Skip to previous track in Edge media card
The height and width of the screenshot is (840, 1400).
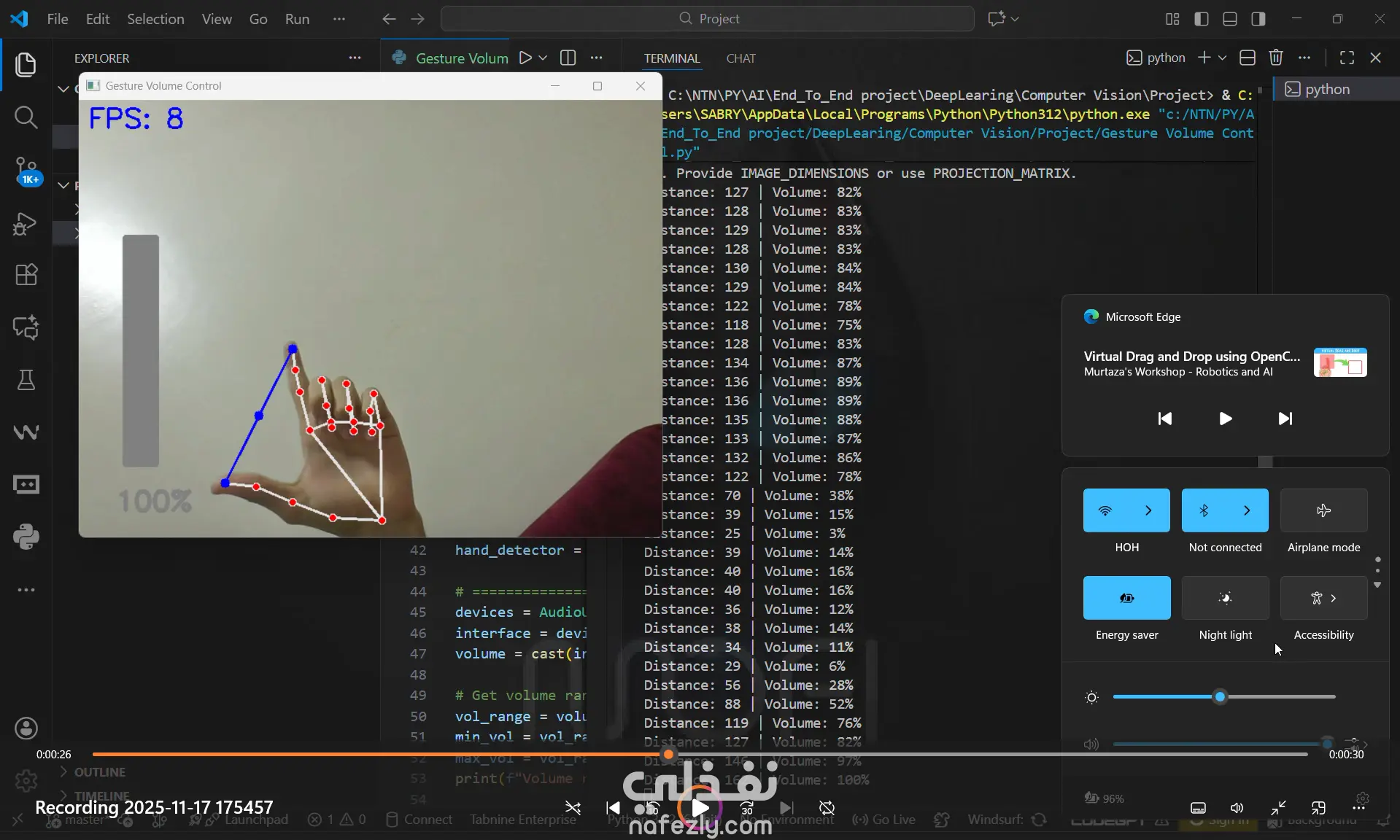(1165, 419)
